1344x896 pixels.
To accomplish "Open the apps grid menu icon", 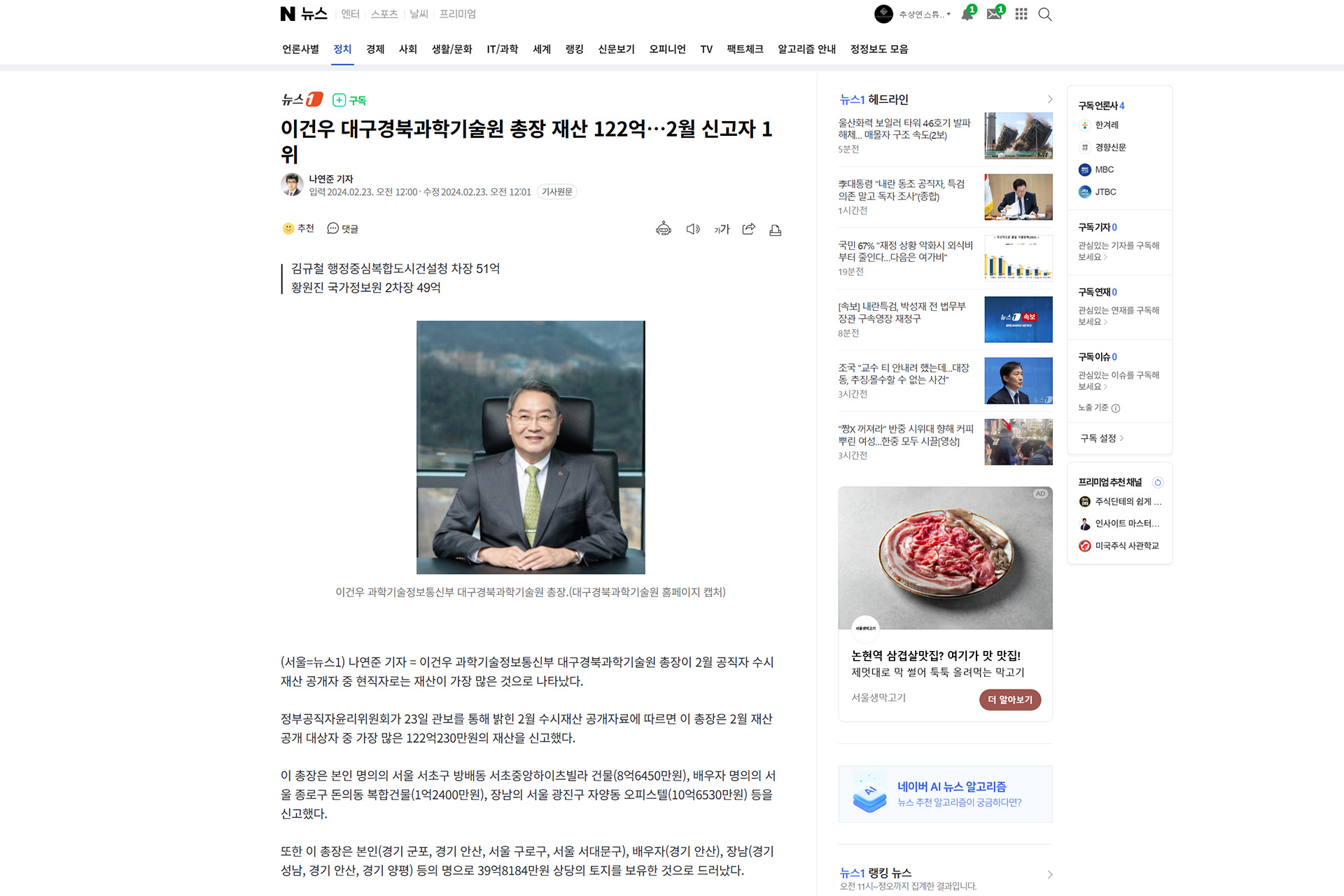I will [1021, 14].
